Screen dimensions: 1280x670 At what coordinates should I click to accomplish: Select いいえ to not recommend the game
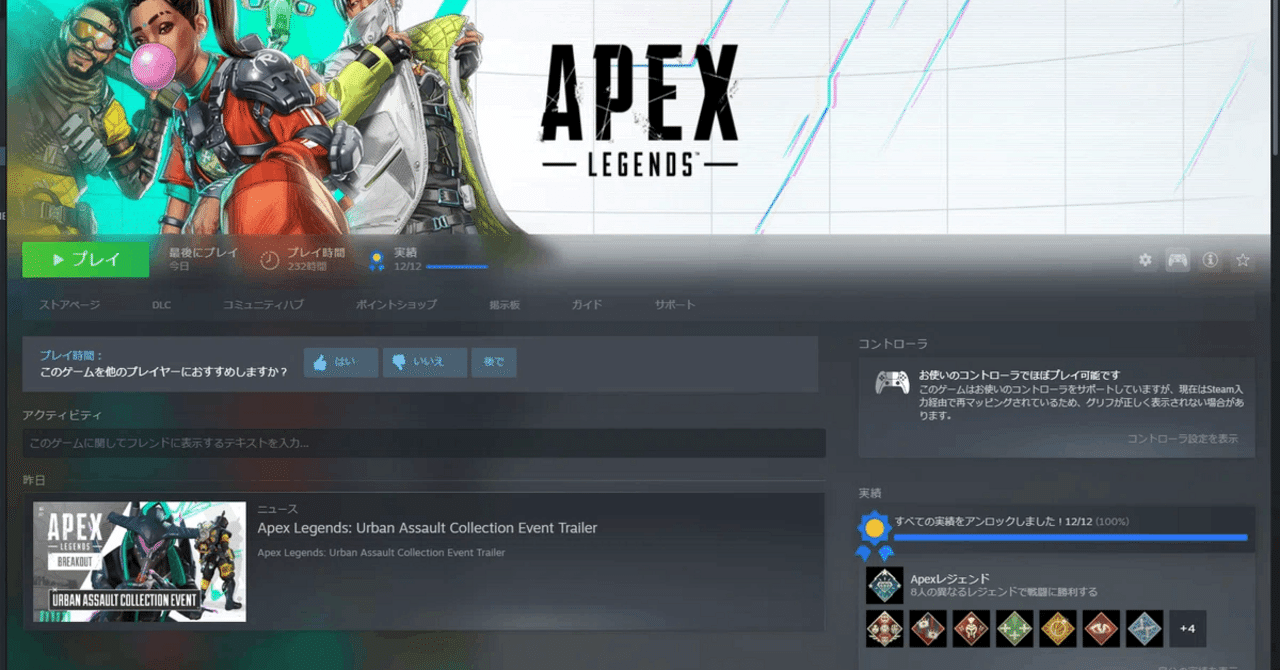coord(424,363)
